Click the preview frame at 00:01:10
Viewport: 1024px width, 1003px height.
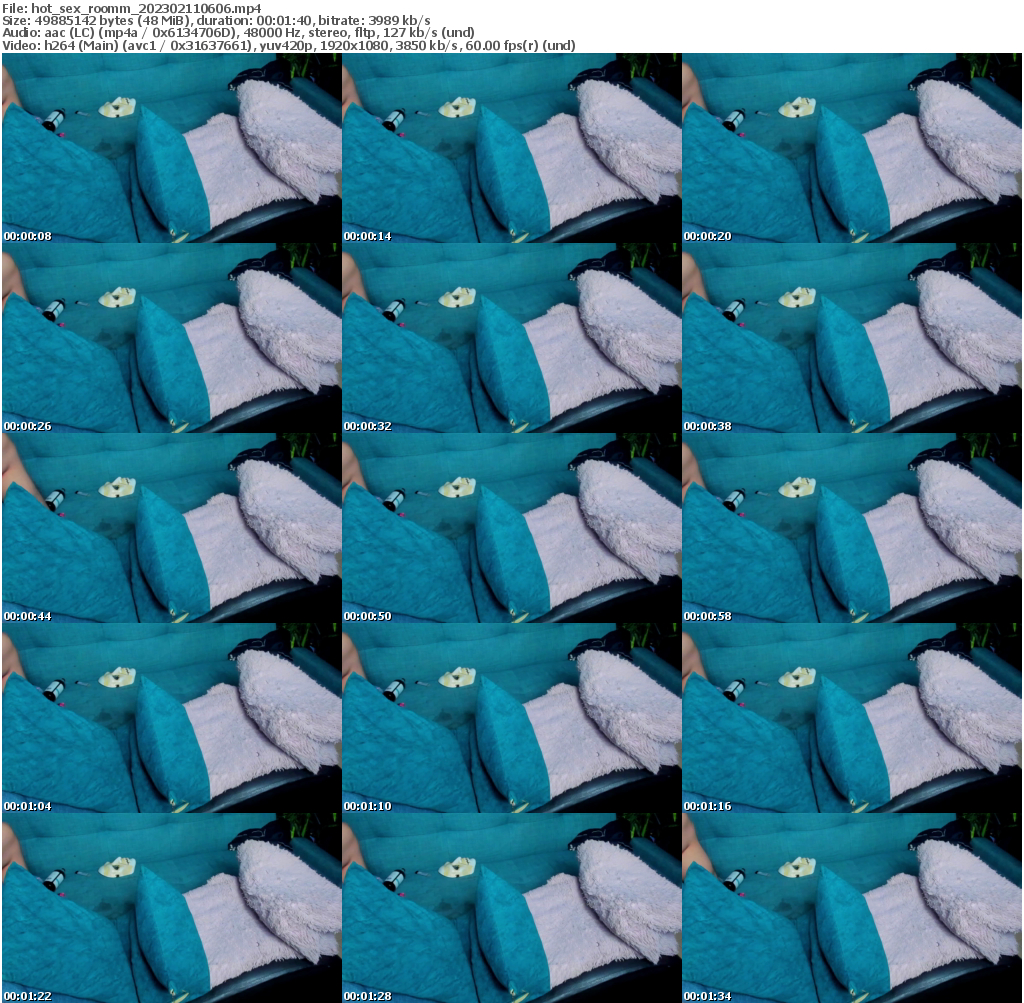pyautogui.click(x=511, y=718)
